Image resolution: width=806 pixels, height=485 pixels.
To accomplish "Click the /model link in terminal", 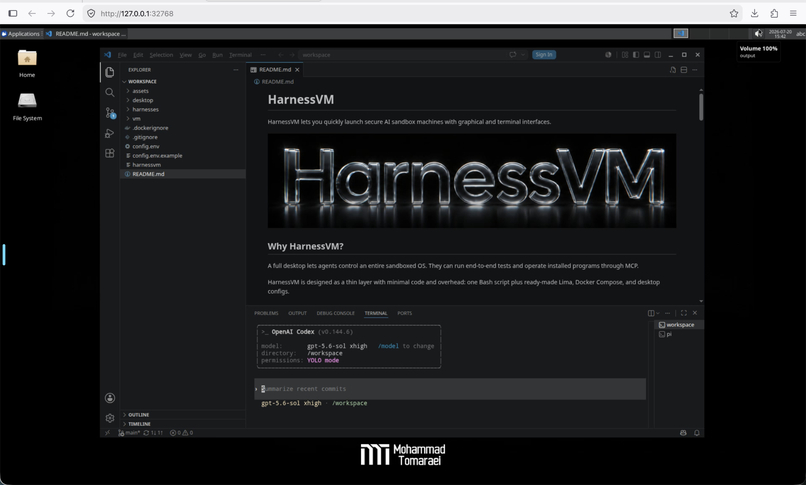I will pos(388,346).
